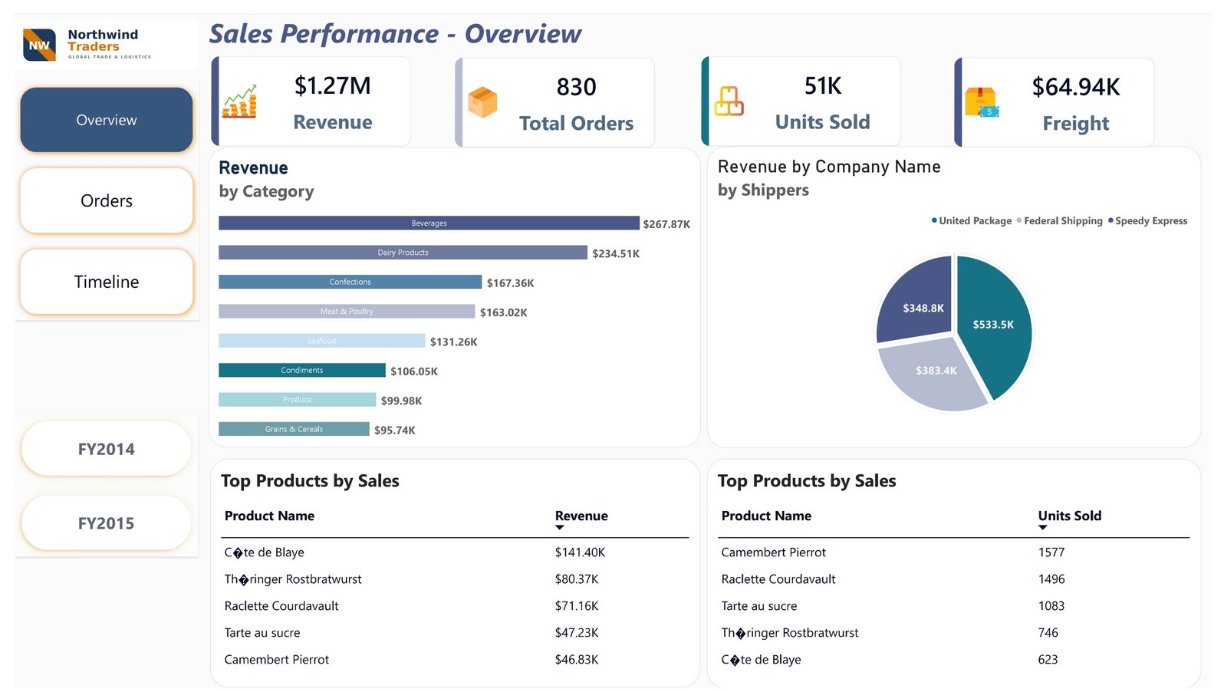Click the 1577 units sold cell
The height and width of the screenshot is (691, 1219).
(x=1051, y=552)
